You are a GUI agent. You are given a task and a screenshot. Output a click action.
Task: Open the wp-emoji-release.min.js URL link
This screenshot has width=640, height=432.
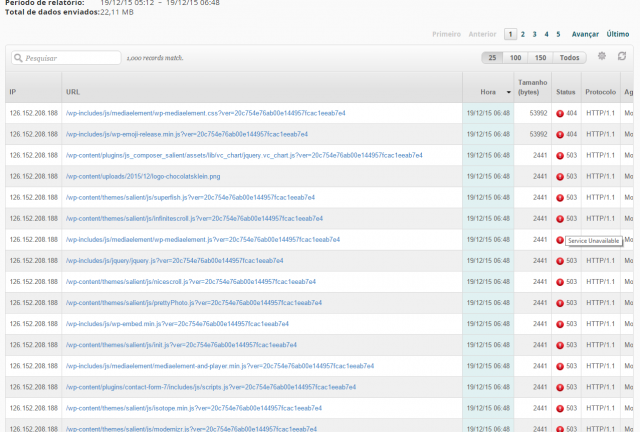point(187,134)
